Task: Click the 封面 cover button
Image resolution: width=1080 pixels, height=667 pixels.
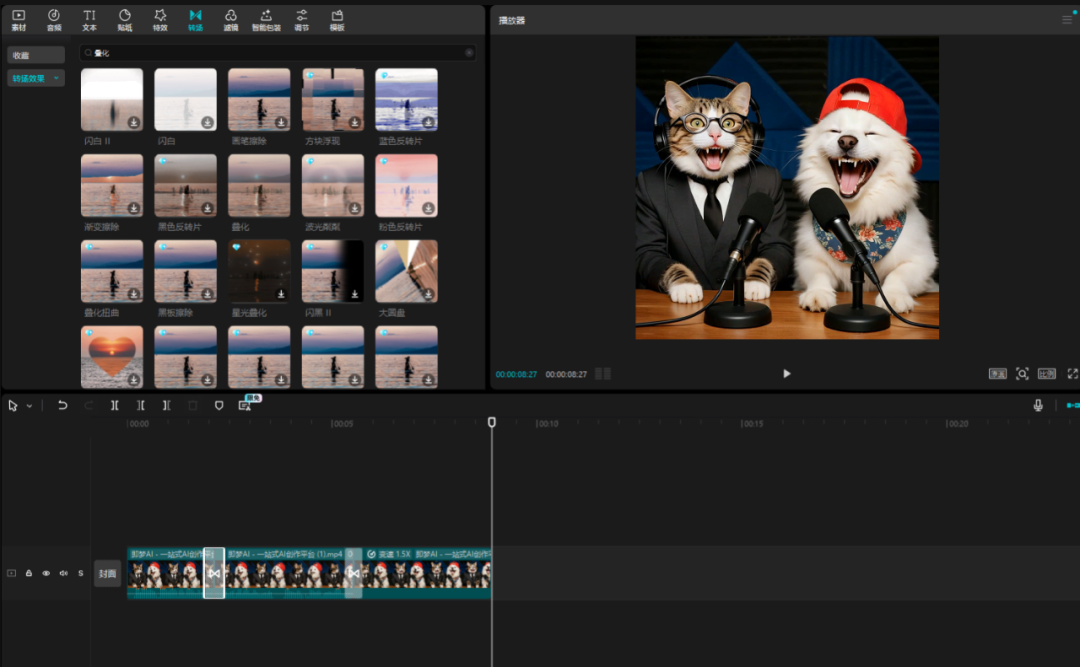Action: coord(107,574)
